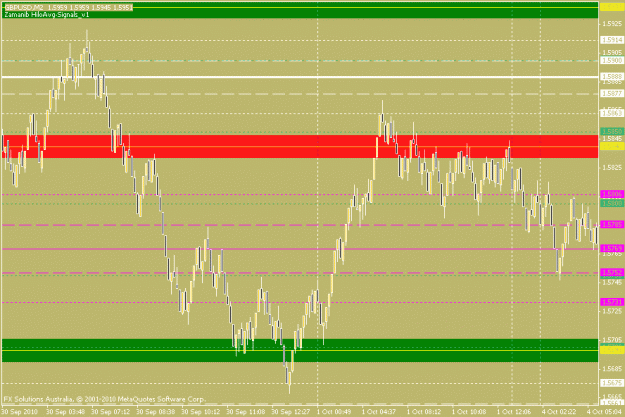Click the magenta 1.5752 price tag
The height and width of the screenshot is (417, 625).
tap(612, 273)
